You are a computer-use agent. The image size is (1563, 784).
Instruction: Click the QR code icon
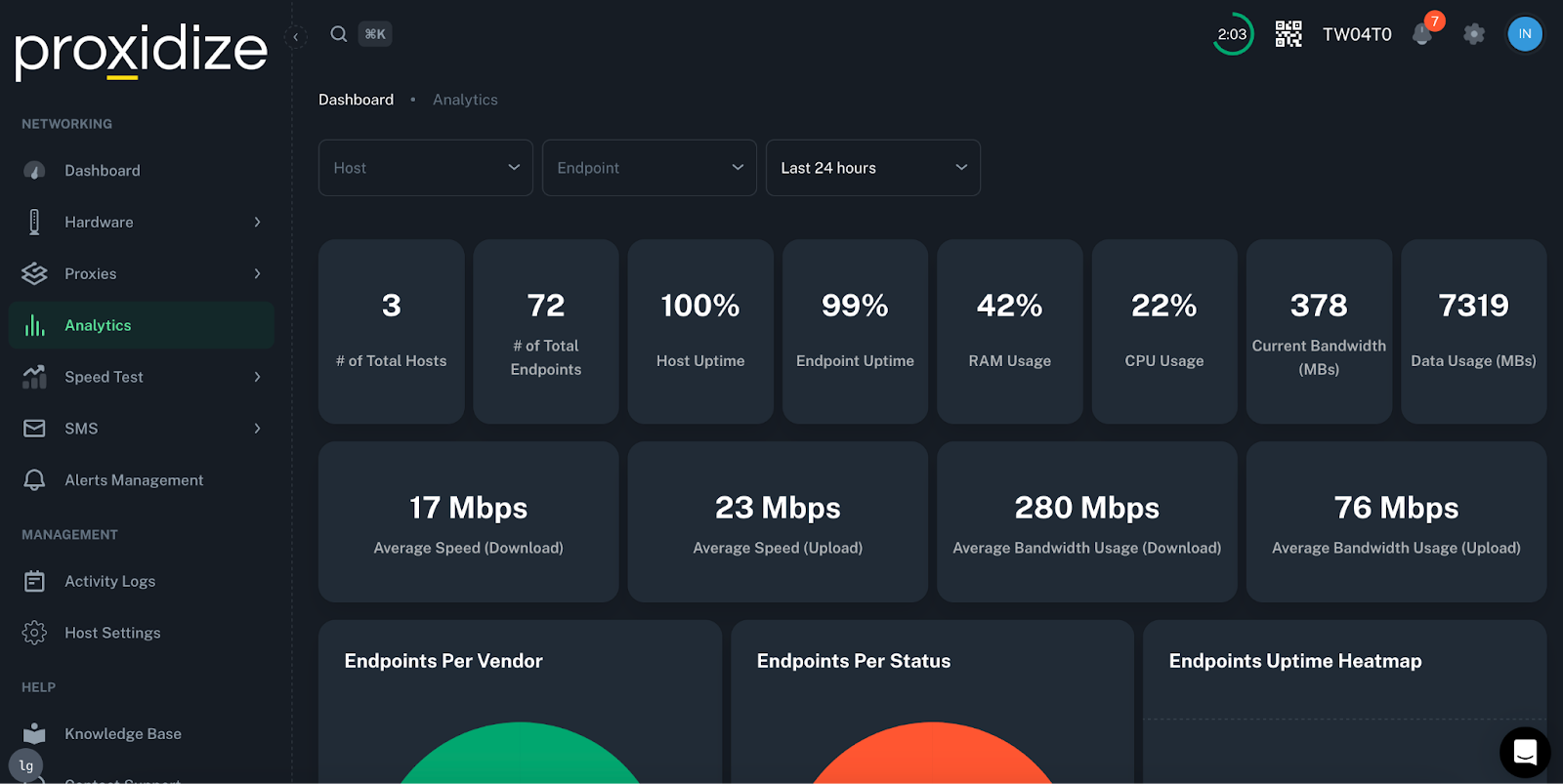click(x=1288, y=34)
